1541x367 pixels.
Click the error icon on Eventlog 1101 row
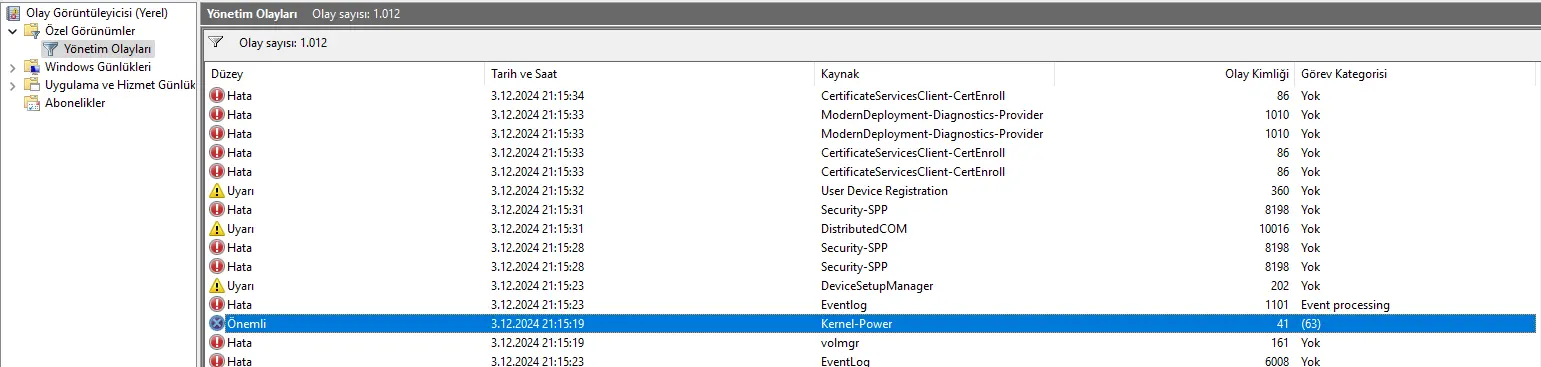click(217, 305)
